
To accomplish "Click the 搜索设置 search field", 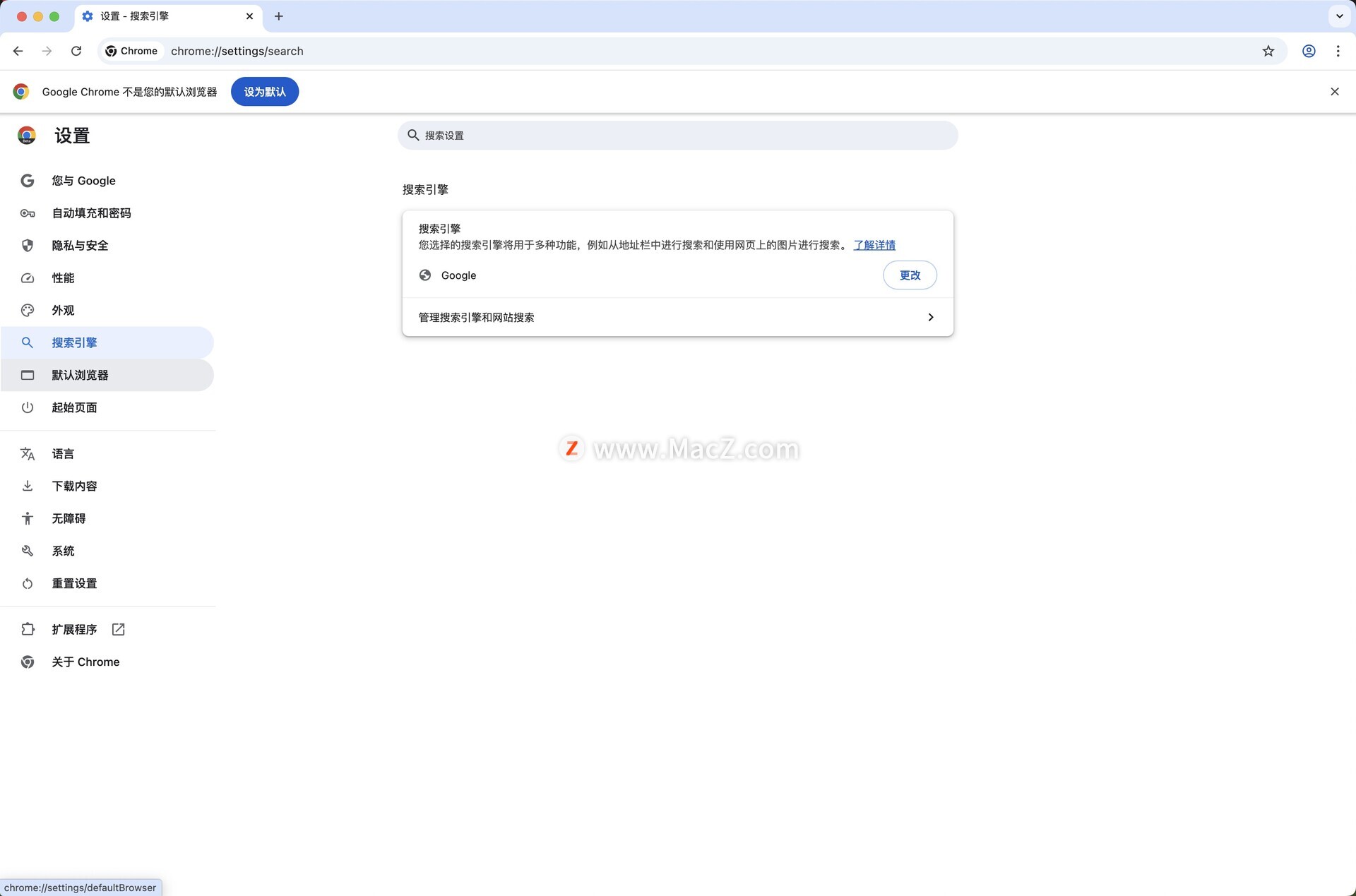I will click(x=678, y=135).
